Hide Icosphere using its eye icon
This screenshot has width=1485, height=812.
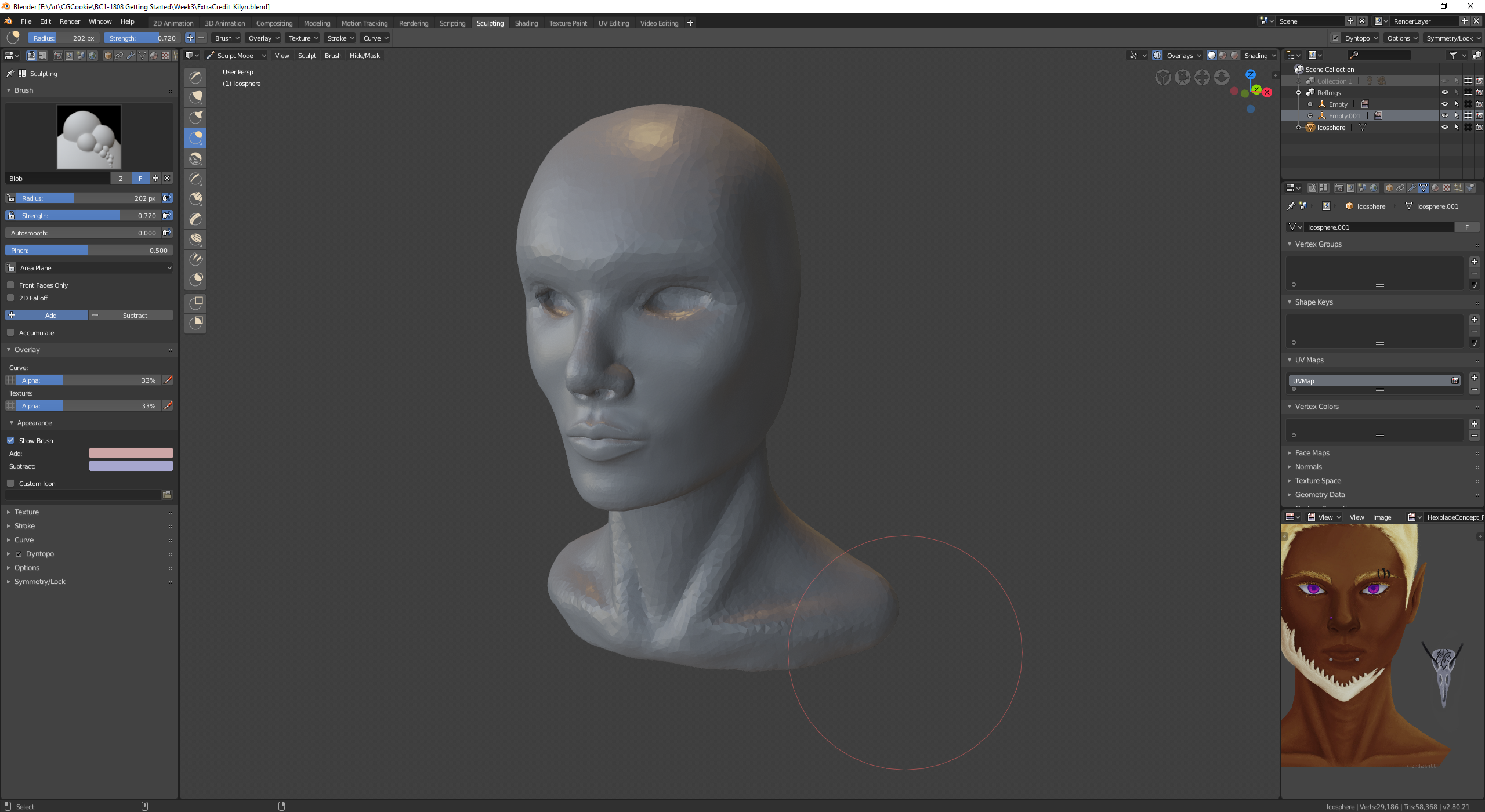[x=1444, y=127]
